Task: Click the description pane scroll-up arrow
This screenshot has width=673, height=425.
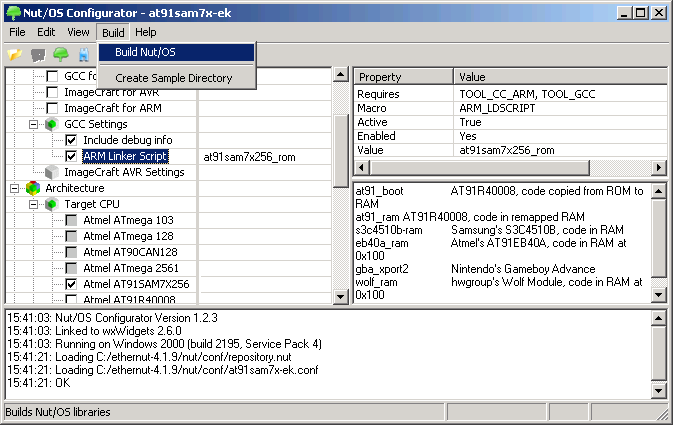Action: pos(659,191)
